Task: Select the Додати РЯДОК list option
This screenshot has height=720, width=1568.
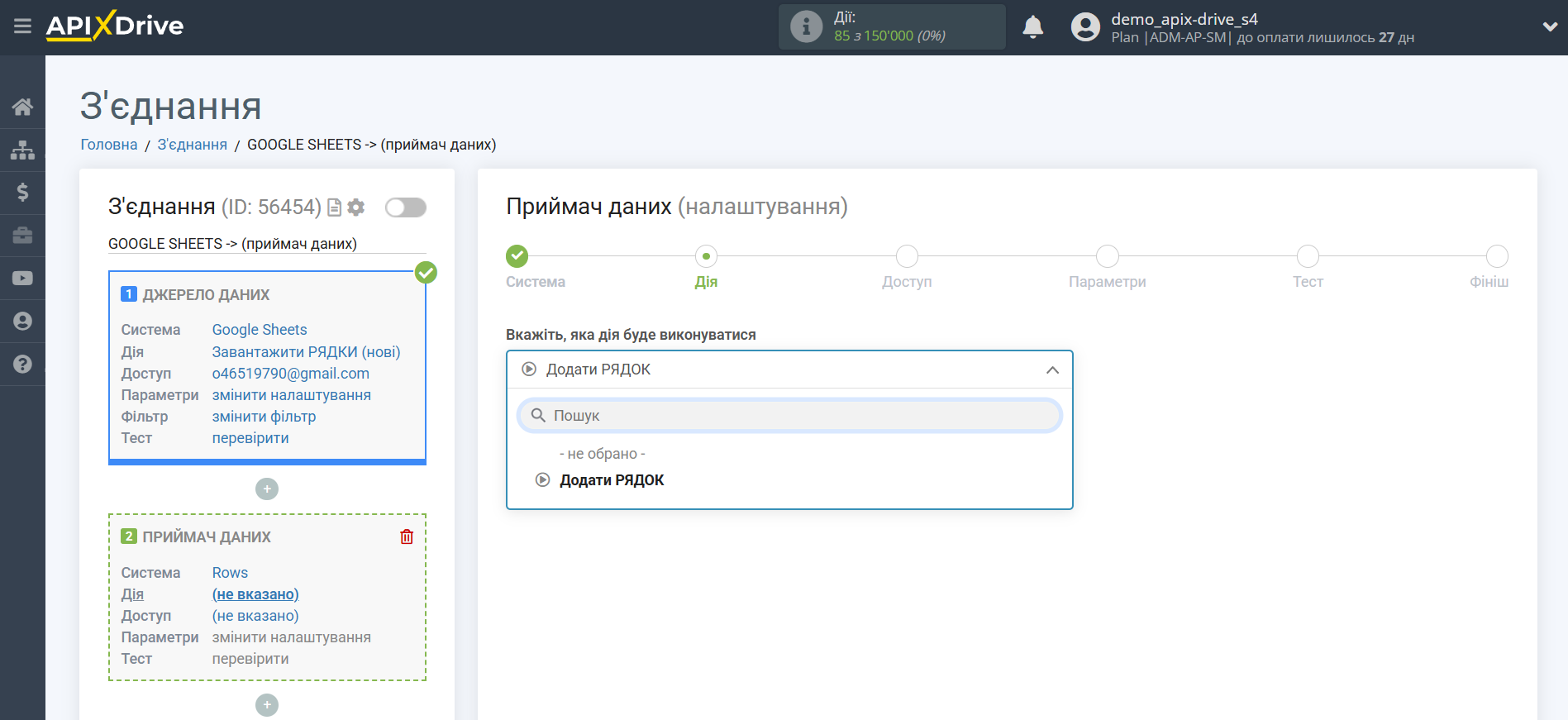Action: (x=612, y=480)
